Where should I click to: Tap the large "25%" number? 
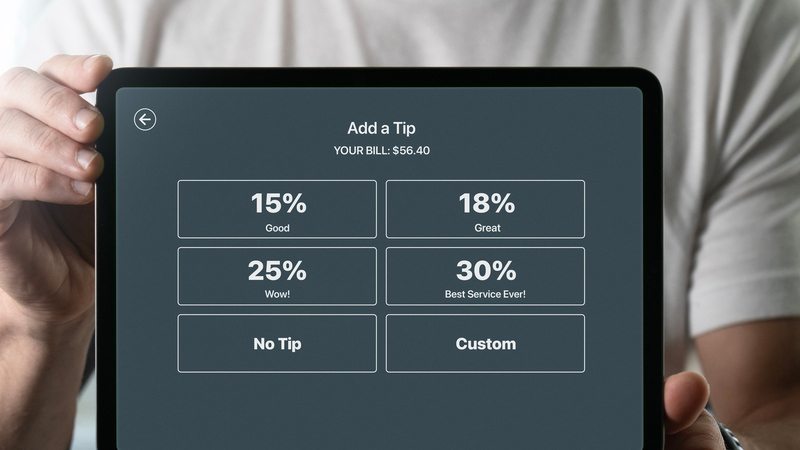278,270
